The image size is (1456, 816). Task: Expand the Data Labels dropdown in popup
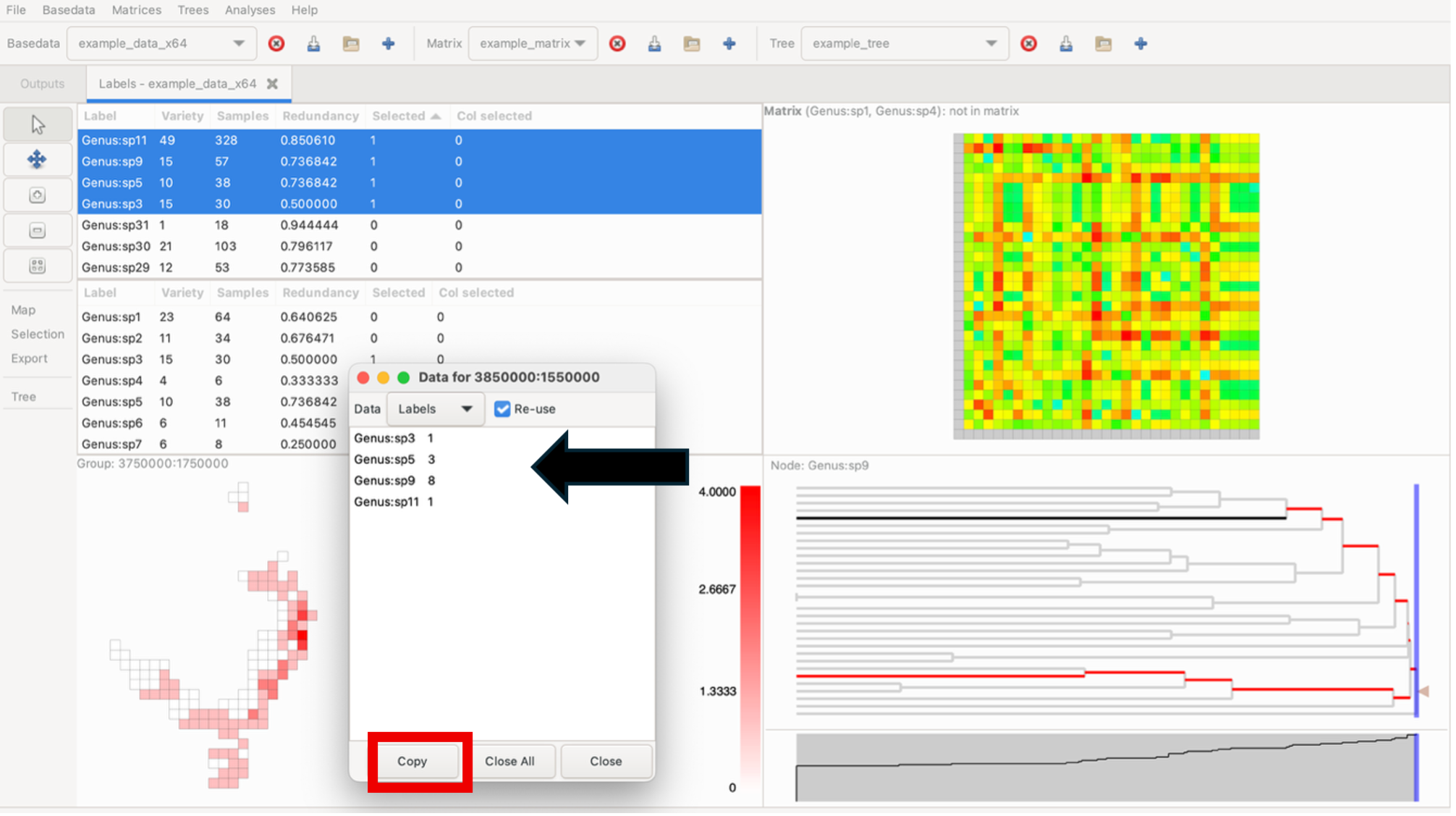pyautogui.click(x=435, y=409)
